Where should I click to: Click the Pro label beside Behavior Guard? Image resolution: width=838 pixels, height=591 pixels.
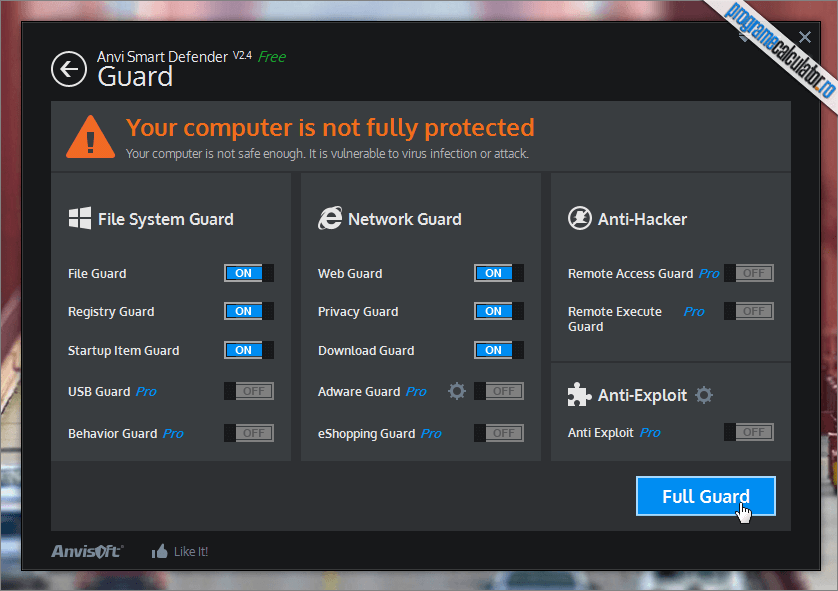(173, 433)
